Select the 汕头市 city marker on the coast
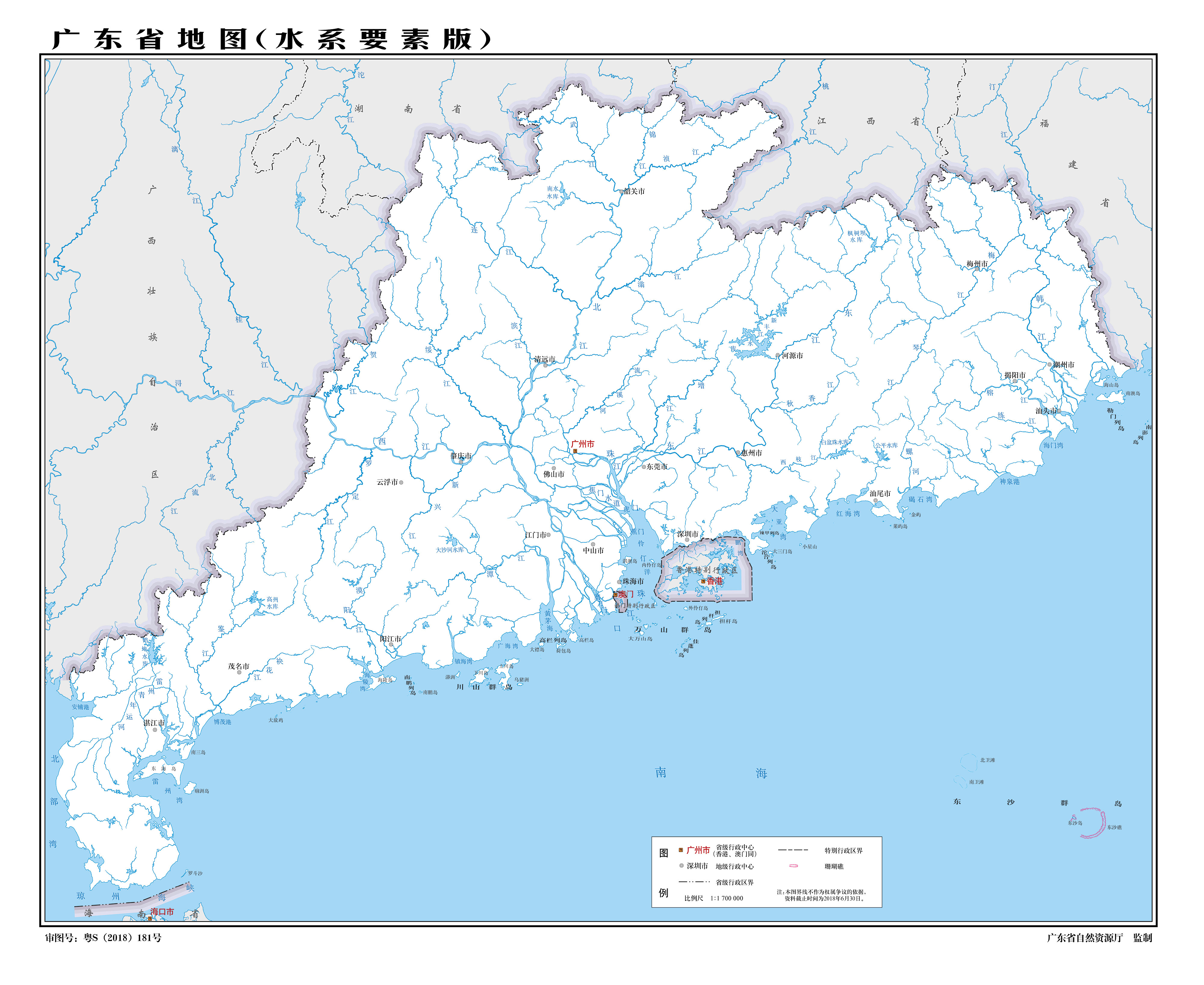This screenshot has height=985, width=1204. [x=1060, y=411]
